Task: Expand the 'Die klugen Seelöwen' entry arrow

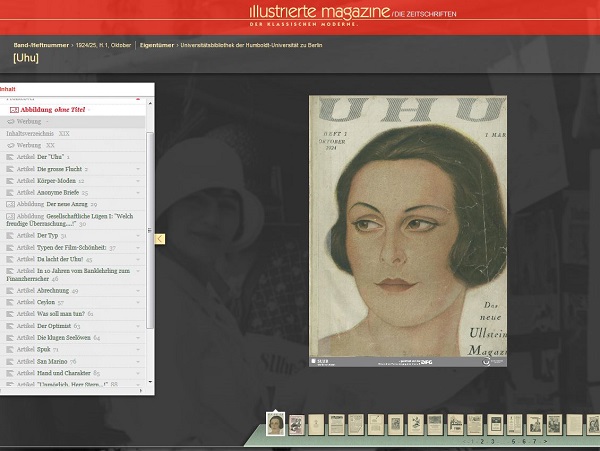Action: tap(138, 338)
